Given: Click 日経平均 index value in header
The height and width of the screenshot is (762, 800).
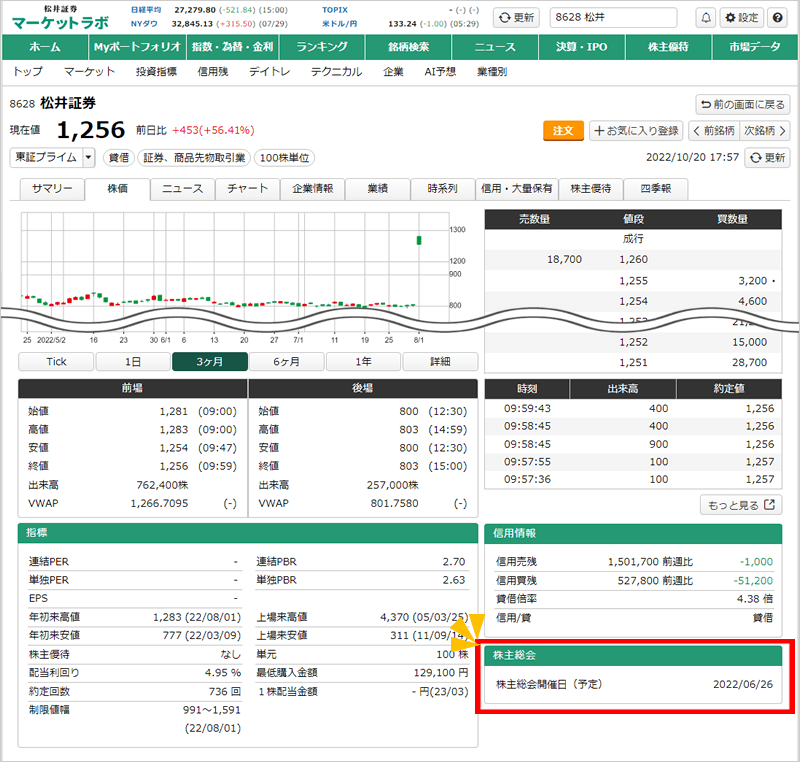Looking at the screenshot, I should (x=195, y=10).
